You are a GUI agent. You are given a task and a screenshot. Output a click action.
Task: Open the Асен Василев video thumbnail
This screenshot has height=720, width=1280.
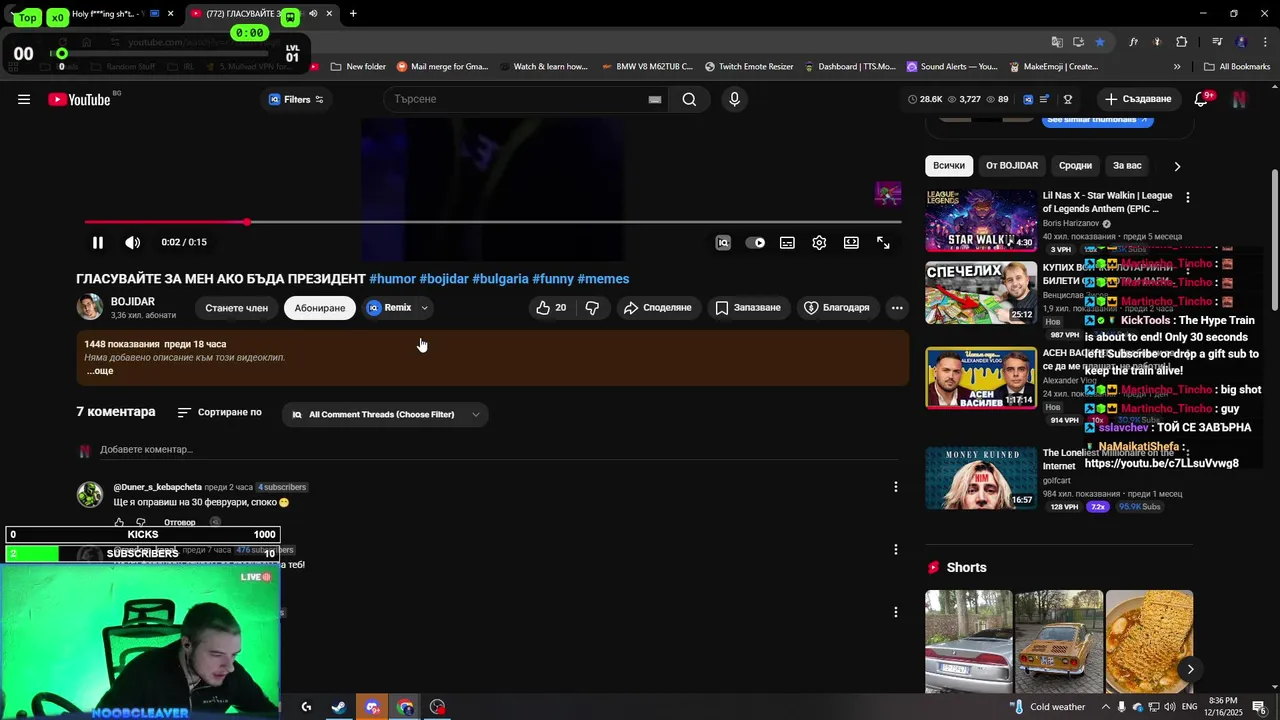coord(981,378)
